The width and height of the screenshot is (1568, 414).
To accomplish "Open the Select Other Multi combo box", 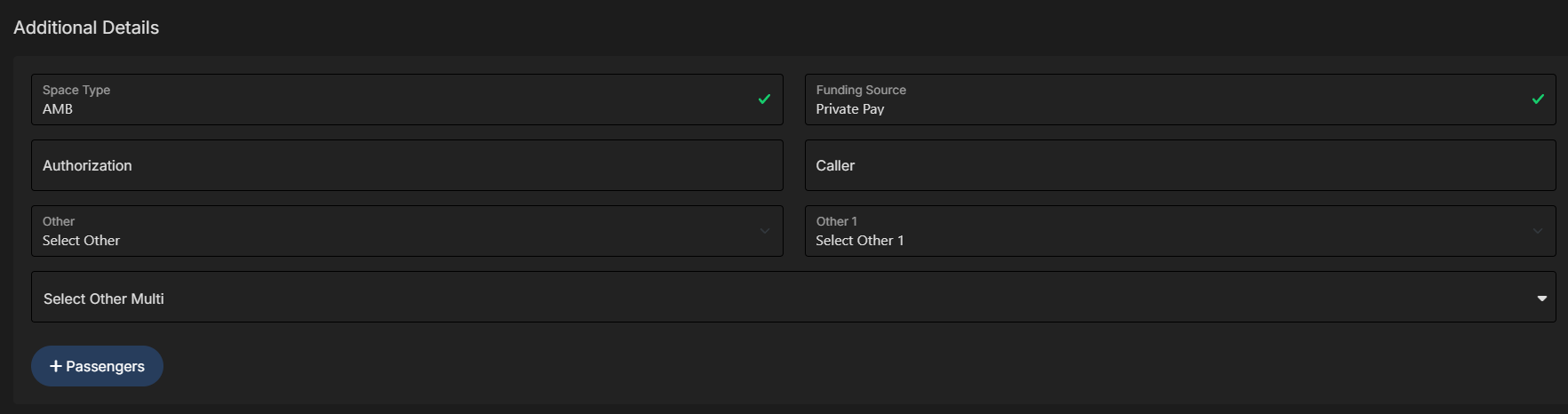I will click(793, 297).
